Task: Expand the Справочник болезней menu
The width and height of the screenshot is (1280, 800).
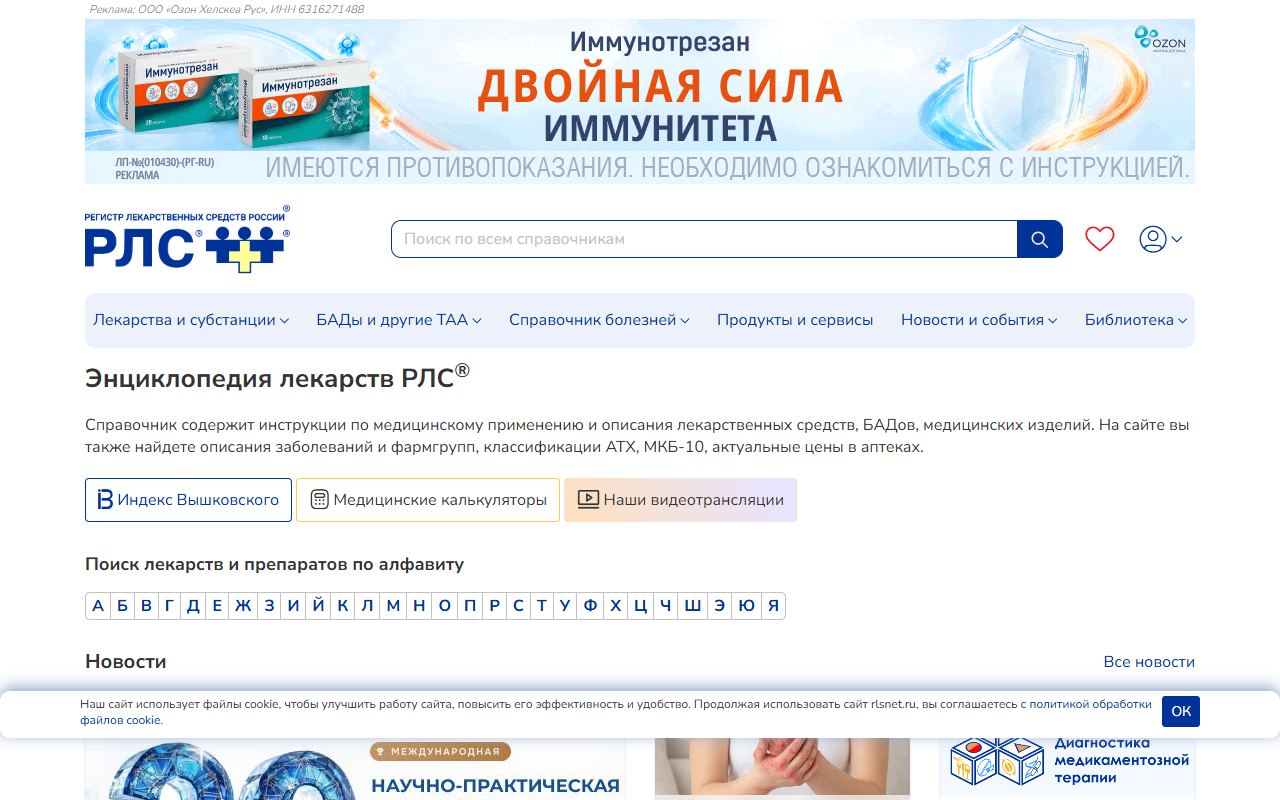Action: [599, 320]
